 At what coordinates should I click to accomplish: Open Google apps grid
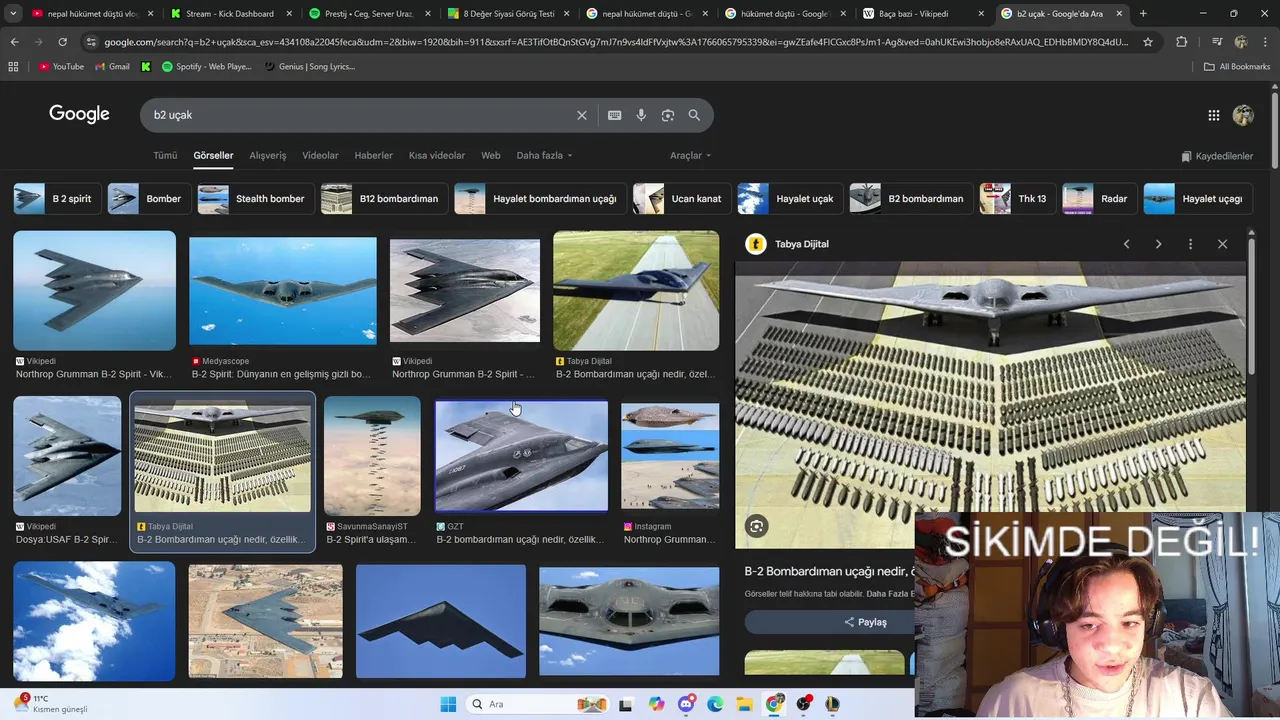click(1213, 115)
